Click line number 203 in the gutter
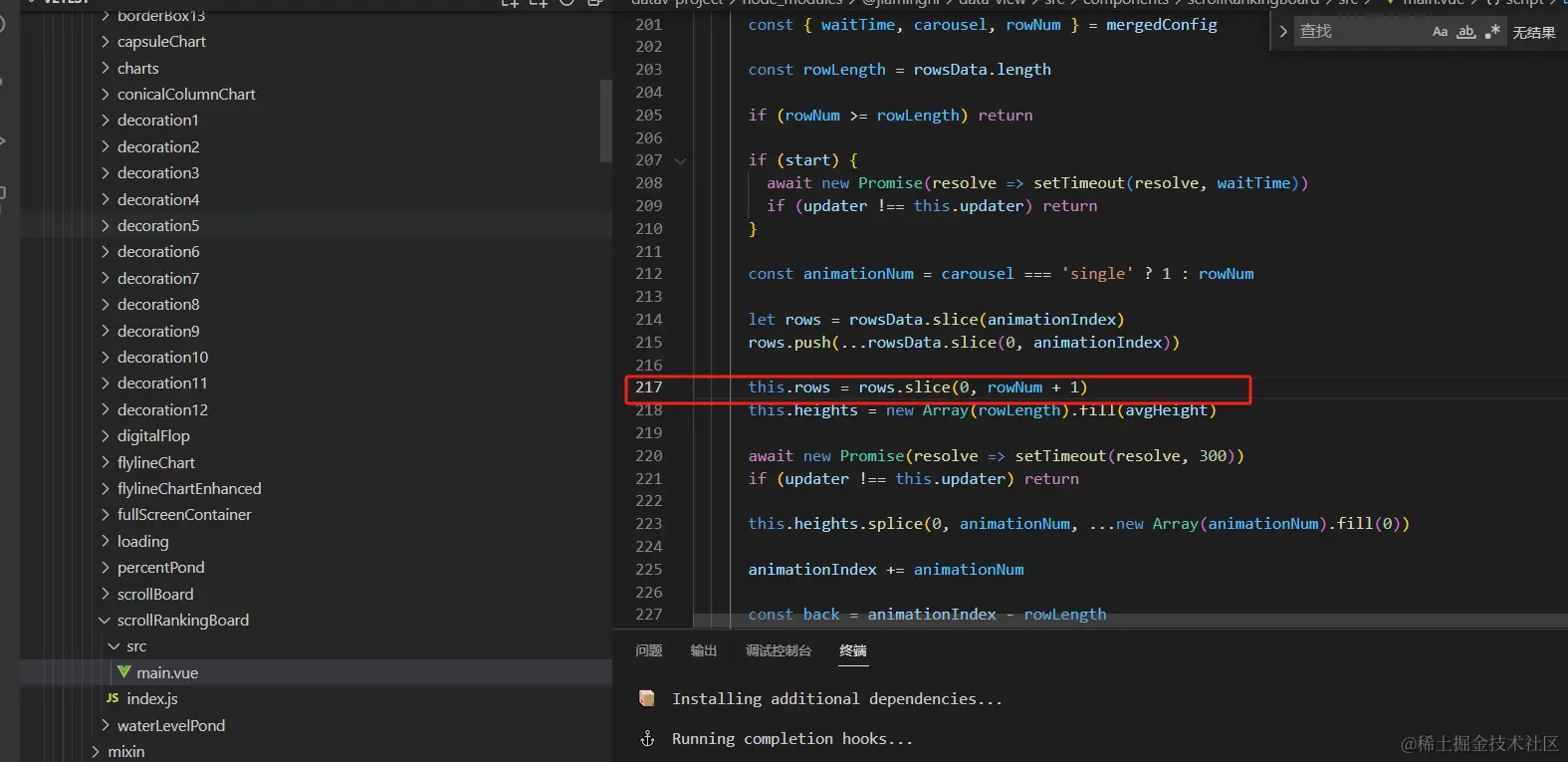The image size is (1568, 762). point(649,70)
